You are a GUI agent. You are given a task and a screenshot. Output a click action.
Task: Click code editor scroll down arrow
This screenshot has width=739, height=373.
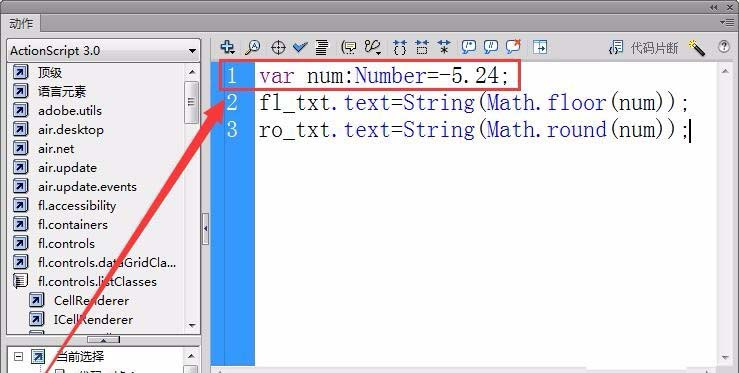point(725,358)
